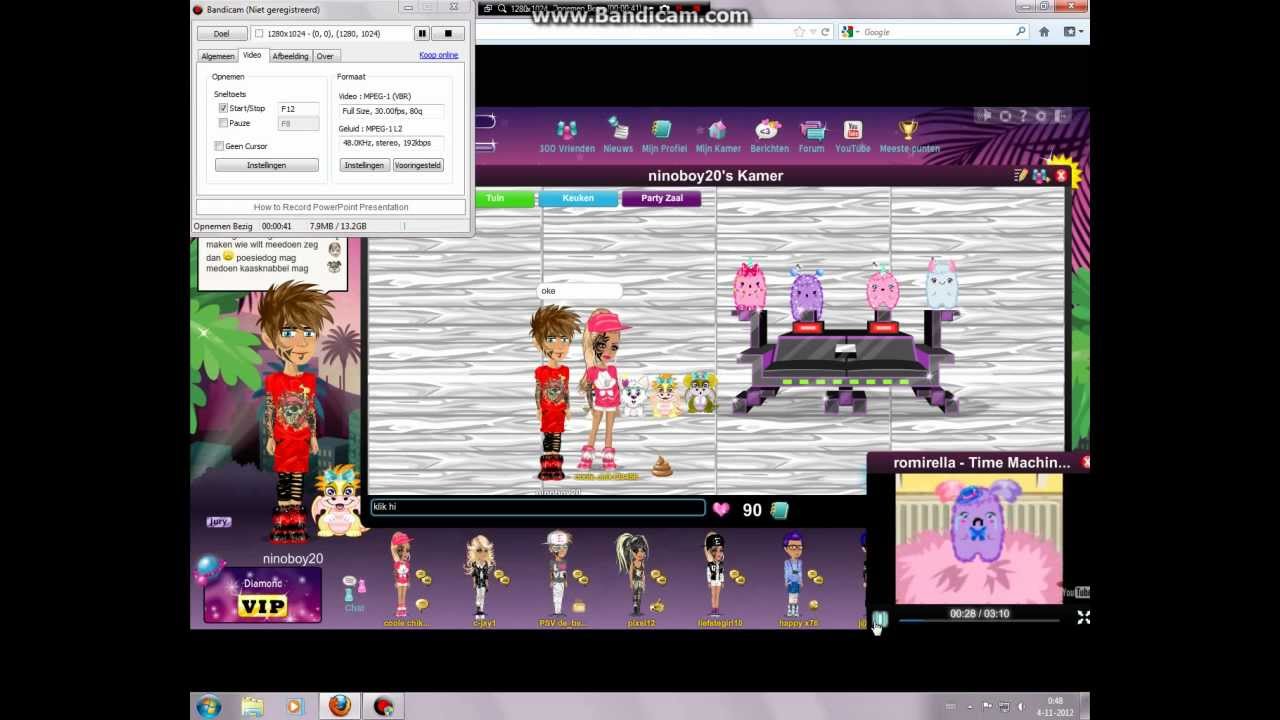Open Mijn Profiel notebook icon

(x=663, y=131)
